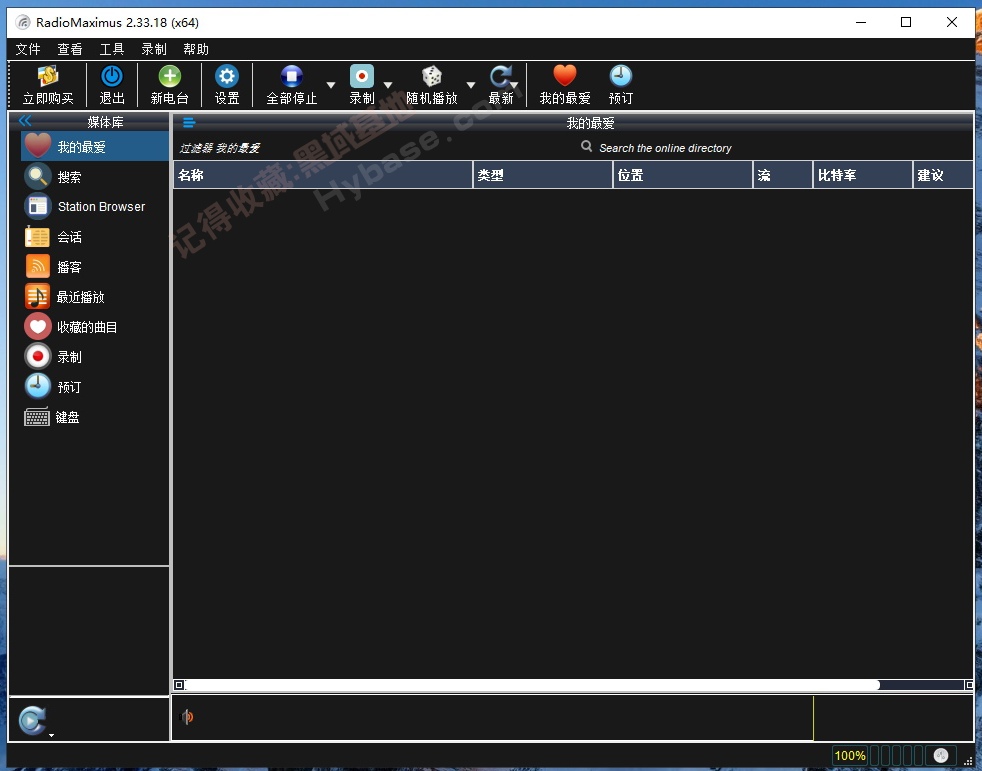Click the horizontal scrollbar thumb
The image size is (982, 771).
[532, 685]
